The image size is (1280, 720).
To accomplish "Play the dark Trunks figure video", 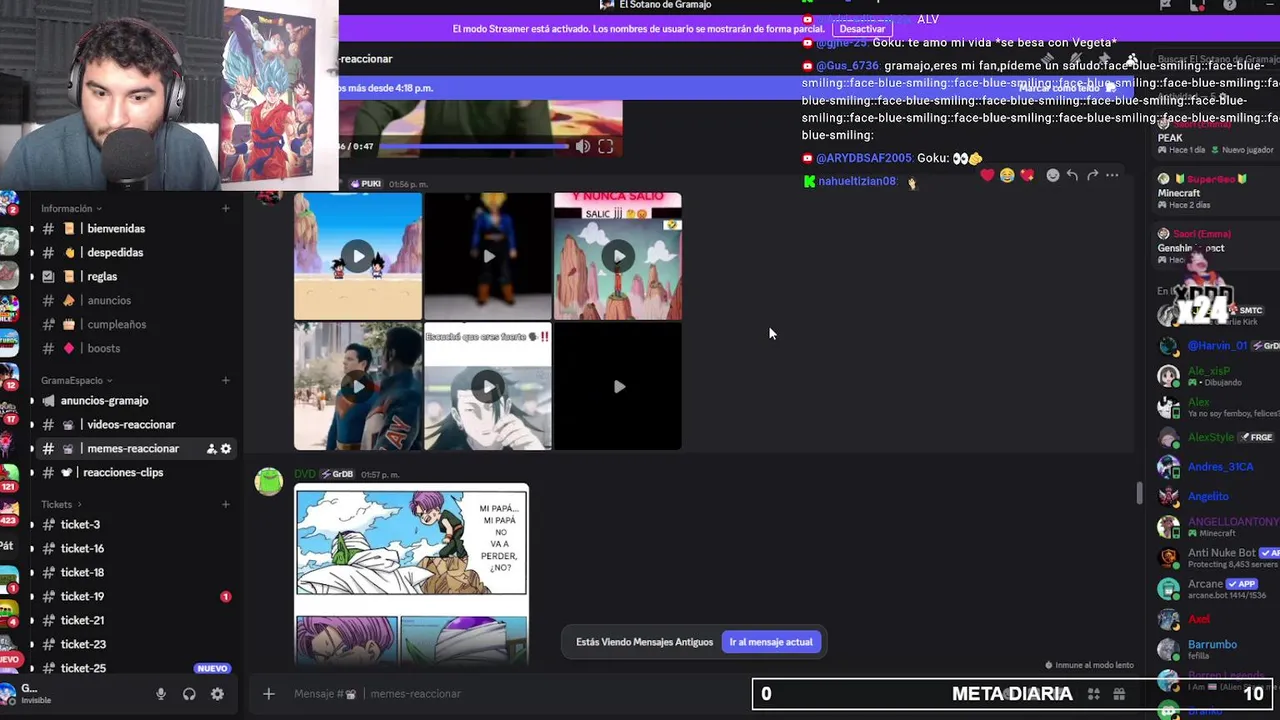I will (x=488, y=256).
